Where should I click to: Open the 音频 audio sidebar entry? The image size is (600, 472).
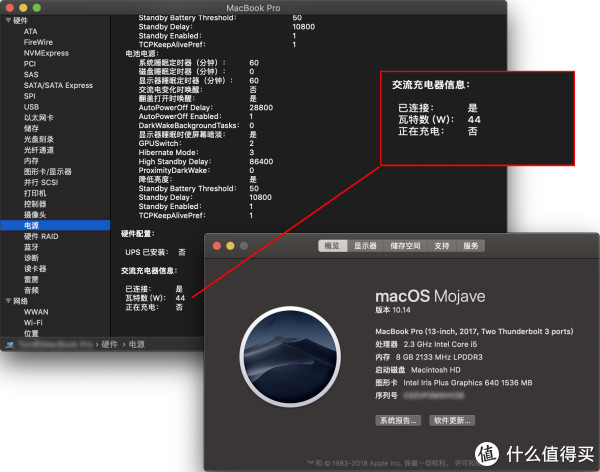point(31,290)
